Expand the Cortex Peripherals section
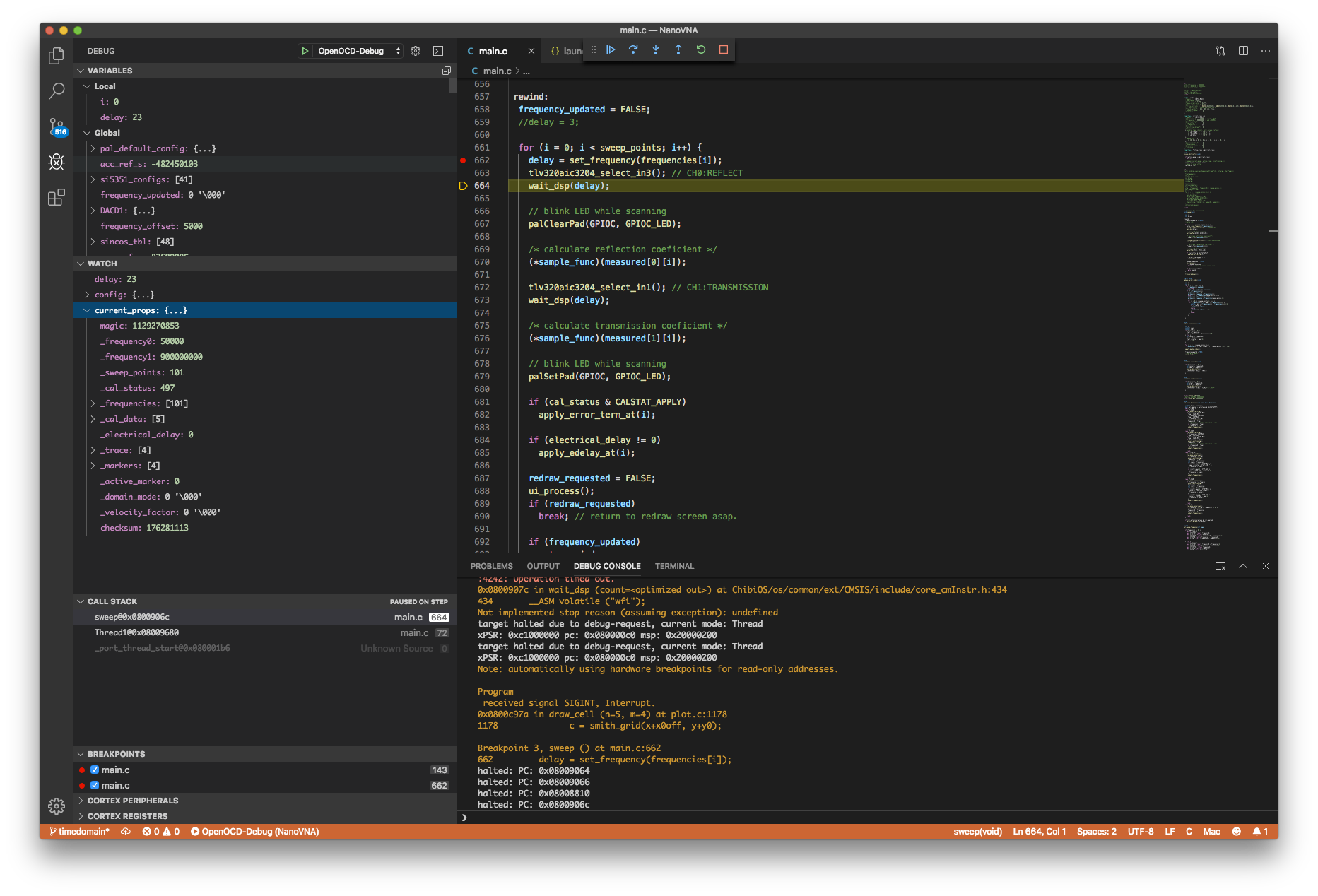The image size is (1318, 896). pos(132,801)
